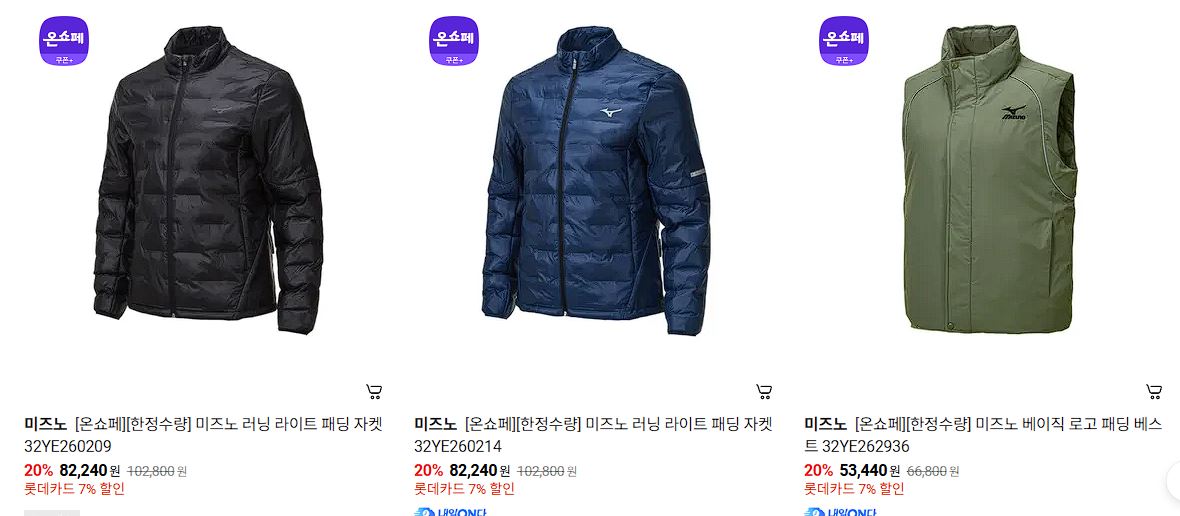Screen dimensions: 1180x516
Task: Click 롯데카드 7% 할인 under the black jacket
Action: (x=75, y=489)
